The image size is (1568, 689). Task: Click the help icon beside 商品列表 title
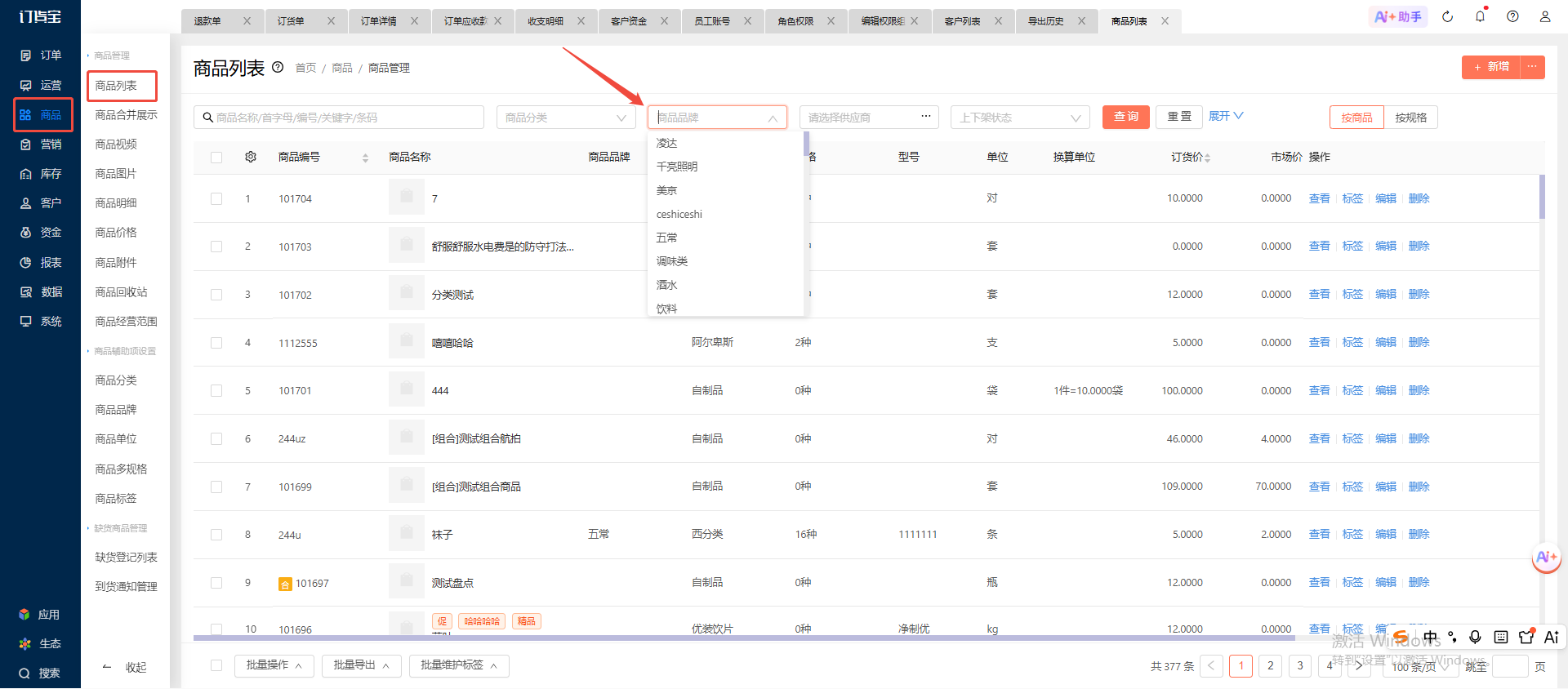(x=278, y=67)
